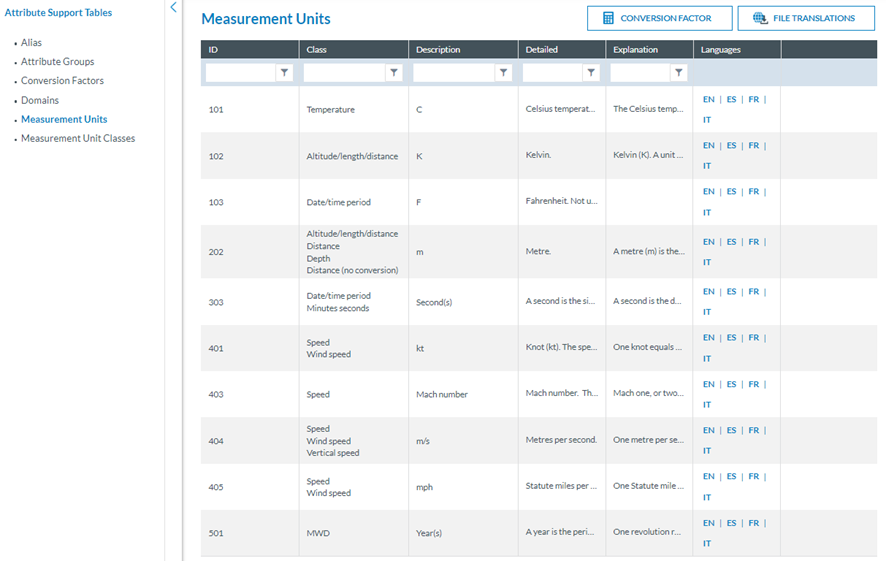Open the Description column filter icon
The height and width of the screenshot is (561, 886).
click(x=503, y=73)
